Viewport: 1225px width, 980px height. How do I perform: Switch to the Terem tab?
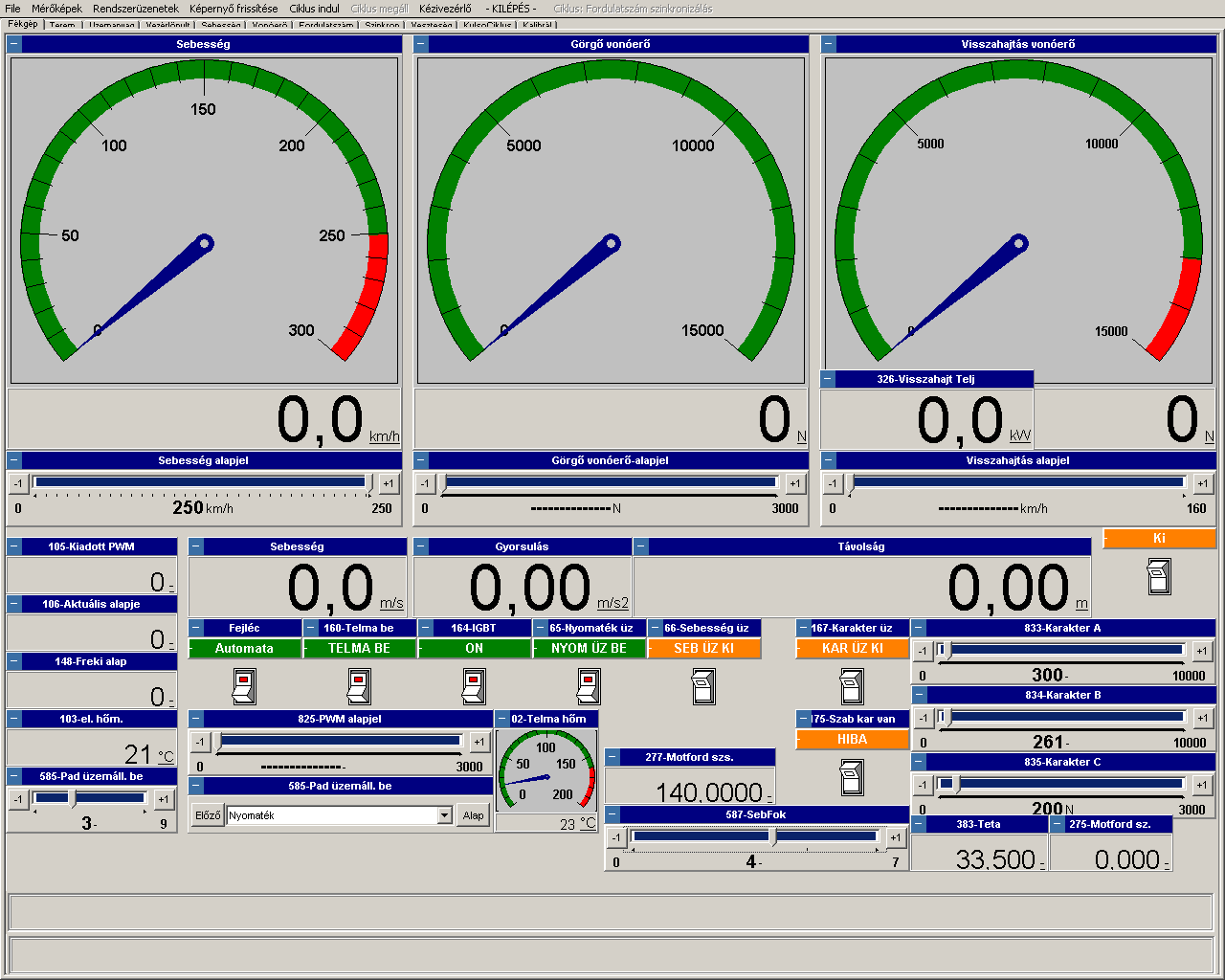[x=62, y=25]
